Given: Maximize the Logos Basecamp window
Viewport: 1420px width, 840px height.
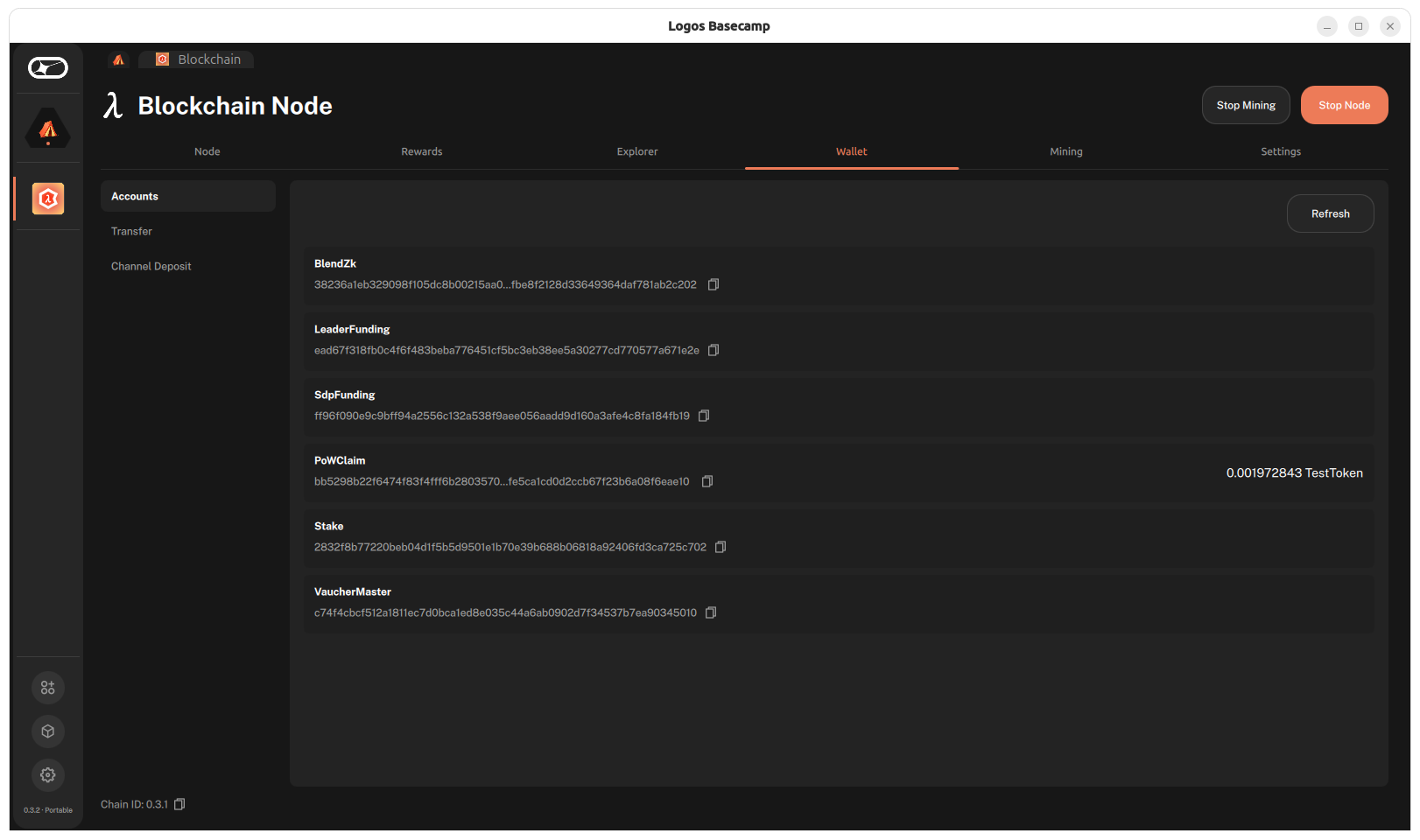Looking at the screenshot, I should pyautogui.click(x=1359, y=26).
